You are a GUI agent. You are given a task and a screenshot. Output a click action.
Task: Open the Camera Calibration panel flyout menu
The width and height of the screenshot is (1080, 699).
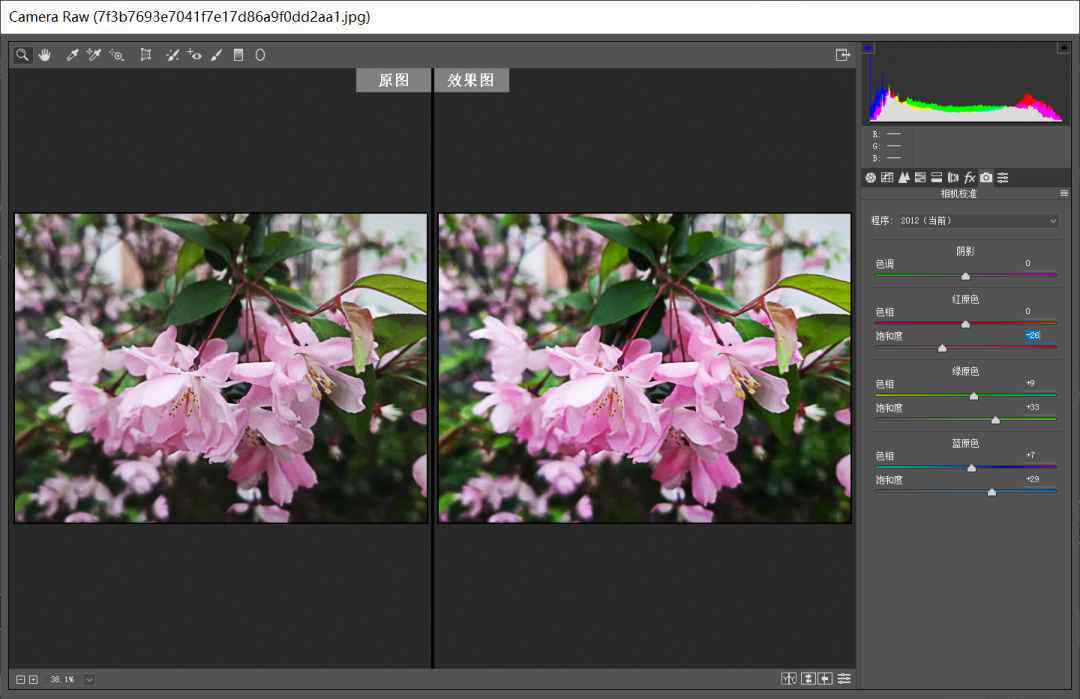[x=1064, y=194]
